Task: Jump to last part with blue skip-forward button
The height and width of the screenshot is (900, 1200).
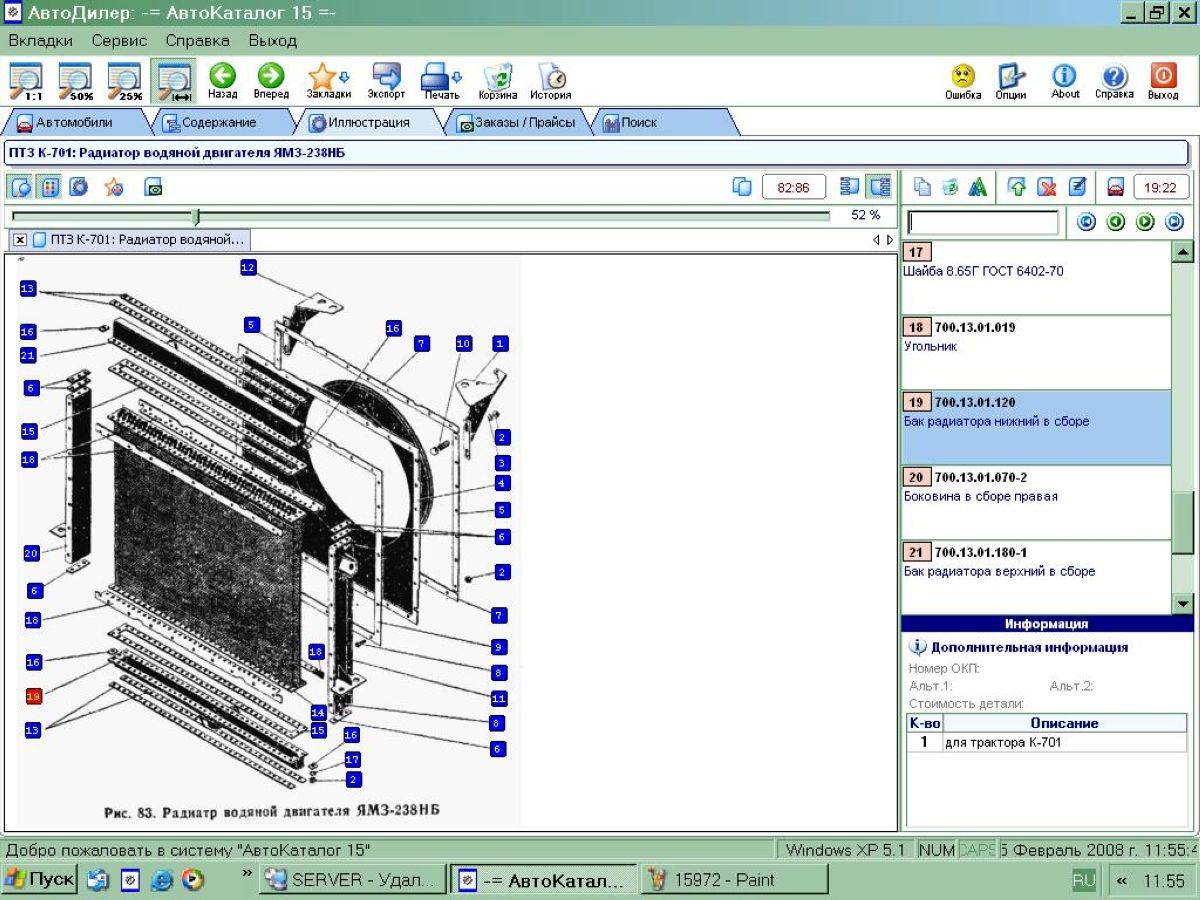Action: click(1174, 222)
